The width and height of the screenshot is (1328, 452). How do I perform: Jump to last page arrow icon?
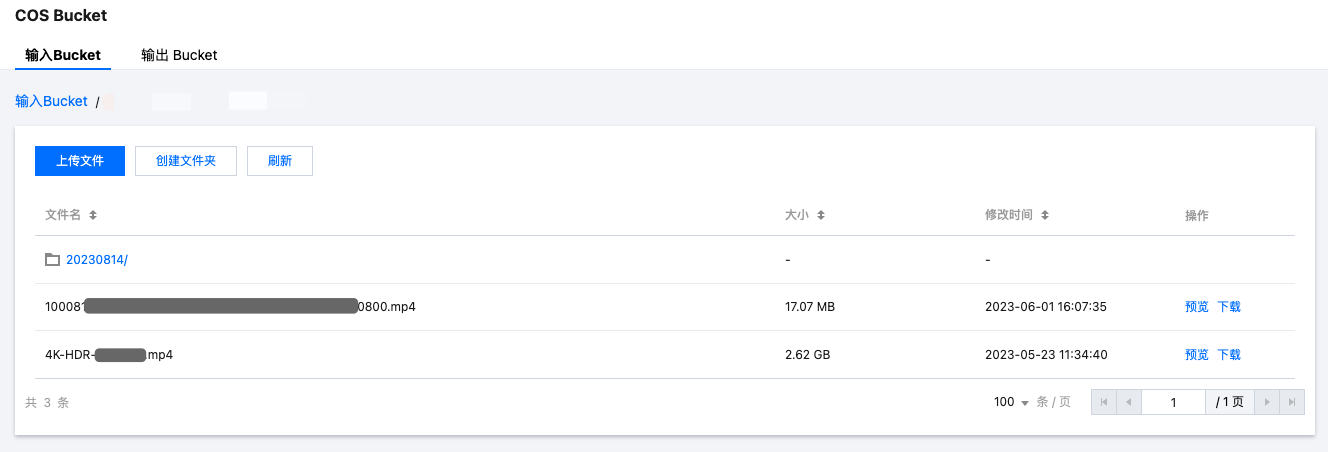tap(1292, 402)
